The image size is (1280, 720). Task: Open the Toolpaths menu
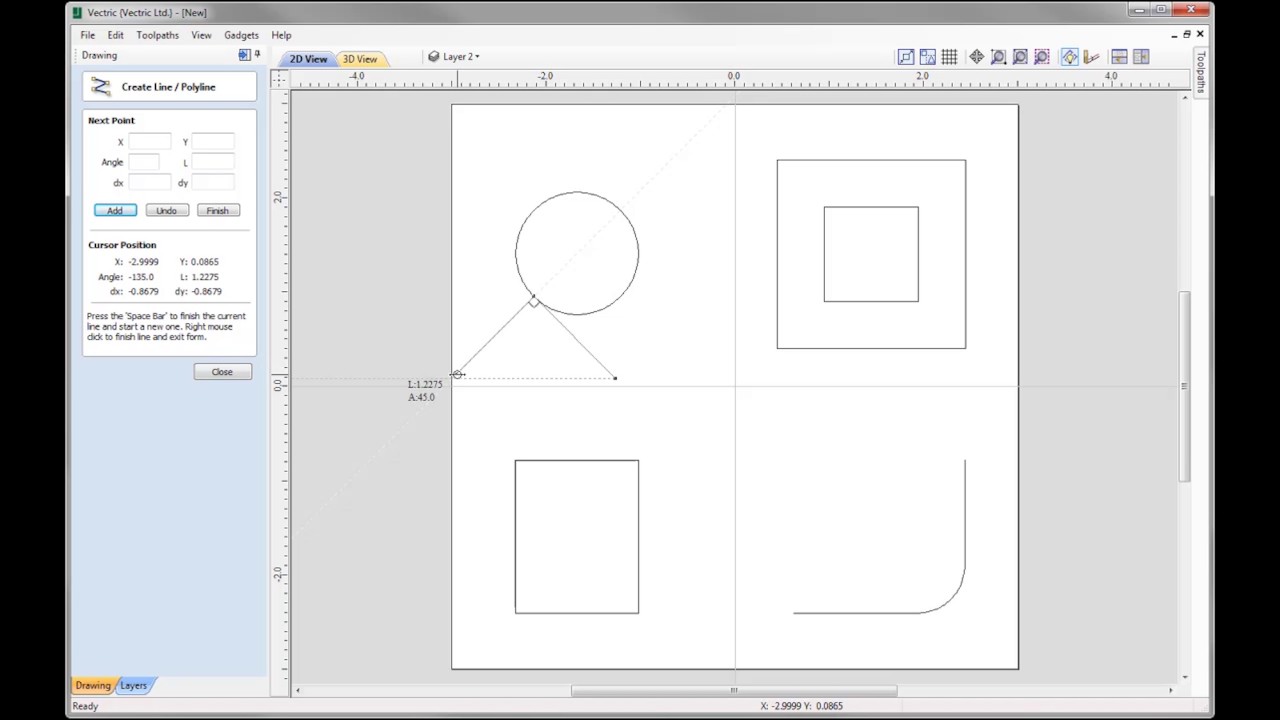(x=158, y=35)
